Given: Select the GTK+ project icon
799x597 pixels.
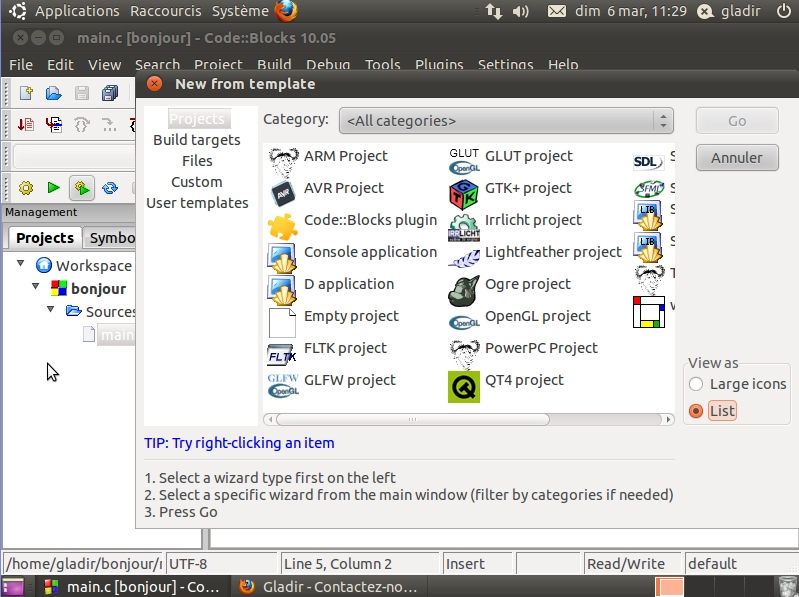Looking at the screenshot, I should click(x=464, y=189).
